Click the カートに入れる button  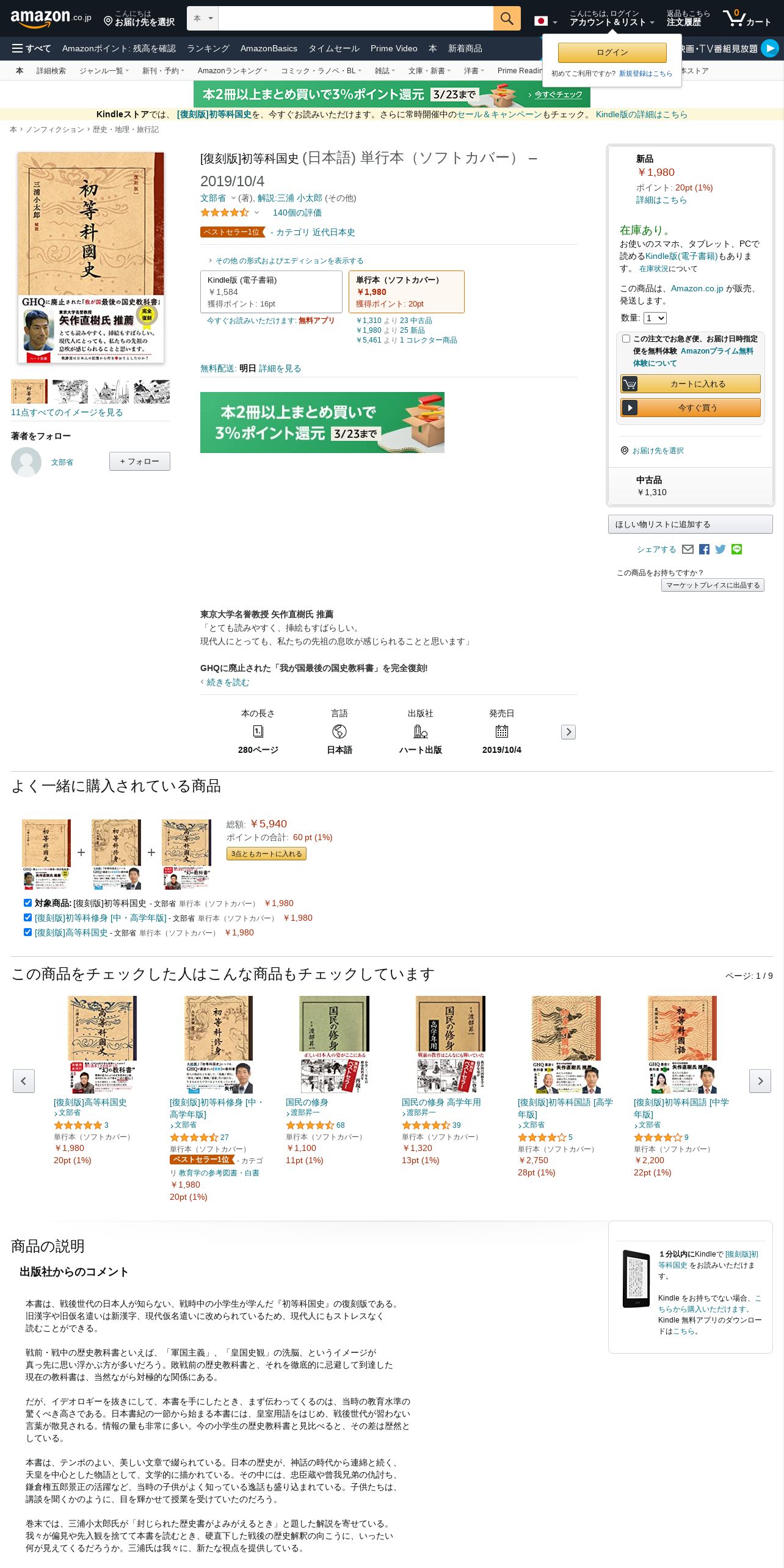[691, 384]
